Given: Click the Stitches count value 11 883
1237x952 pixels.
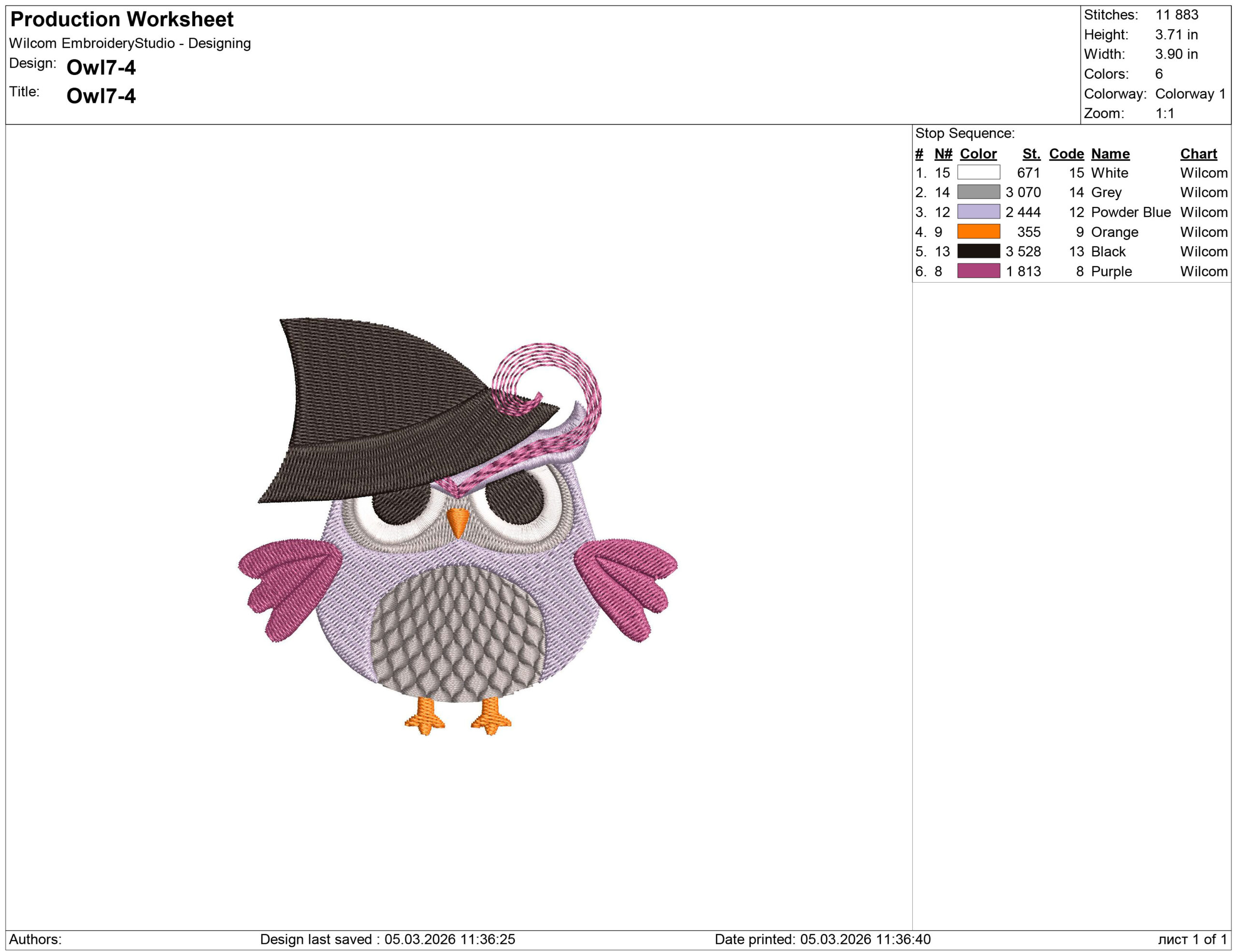Looking at the screenshot, I should tap(1177, 14).
